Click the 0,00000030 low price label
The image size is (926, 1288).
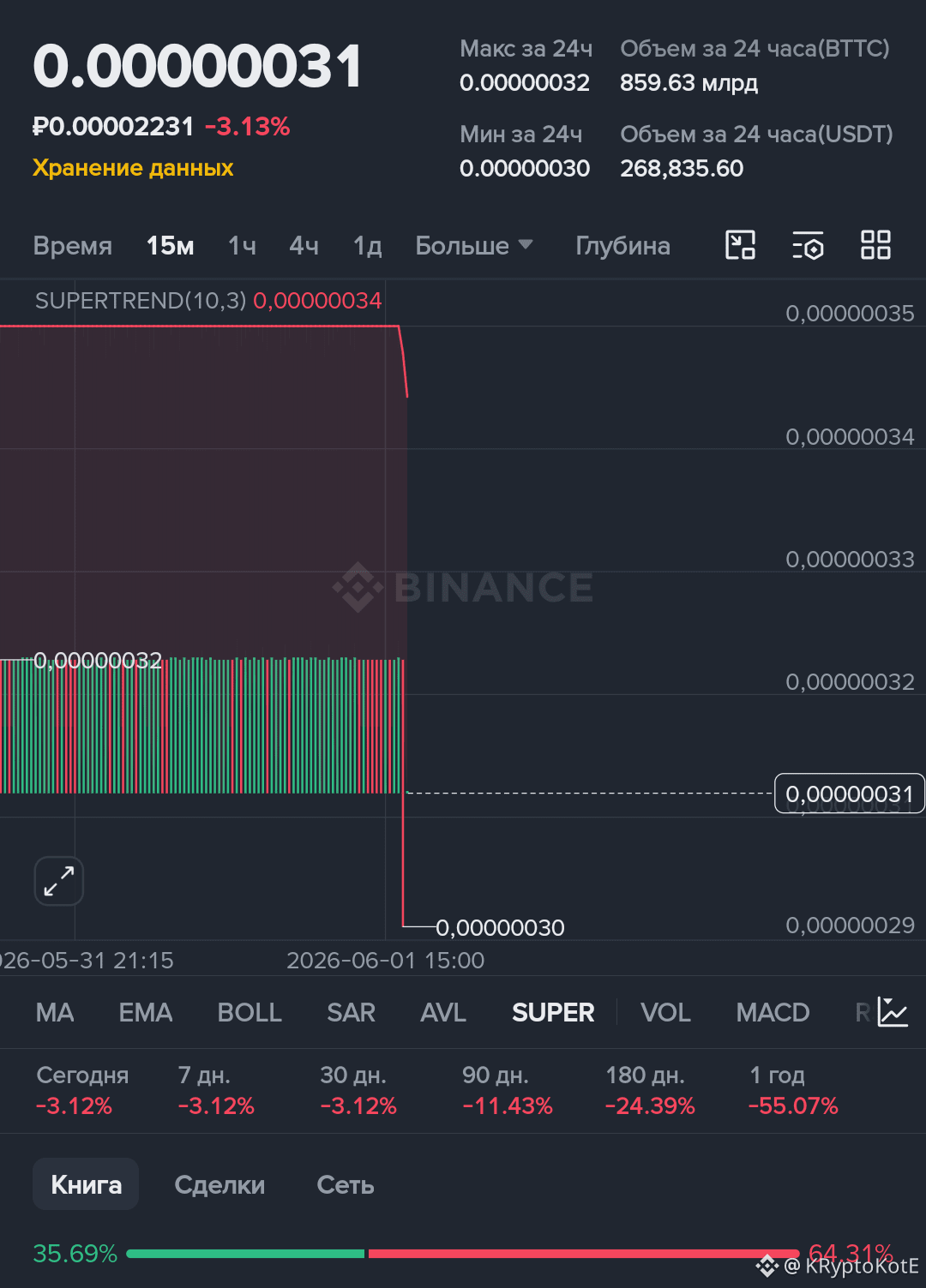tap(501, 928)
